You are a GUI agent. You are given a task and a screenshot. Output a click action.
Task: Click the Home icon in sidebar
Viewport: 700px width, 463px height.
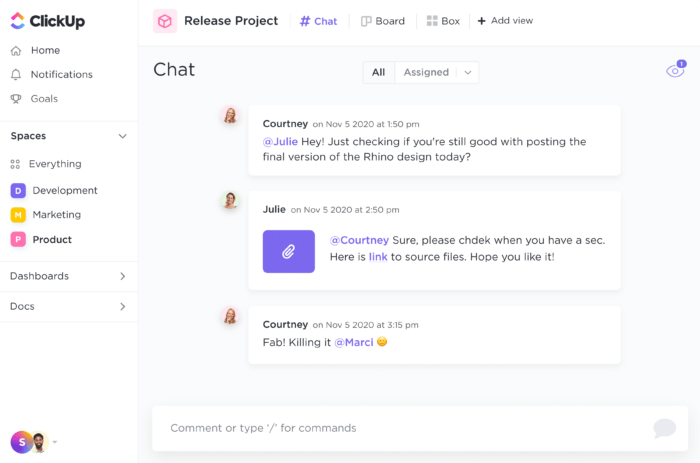[x=16, y=51]
